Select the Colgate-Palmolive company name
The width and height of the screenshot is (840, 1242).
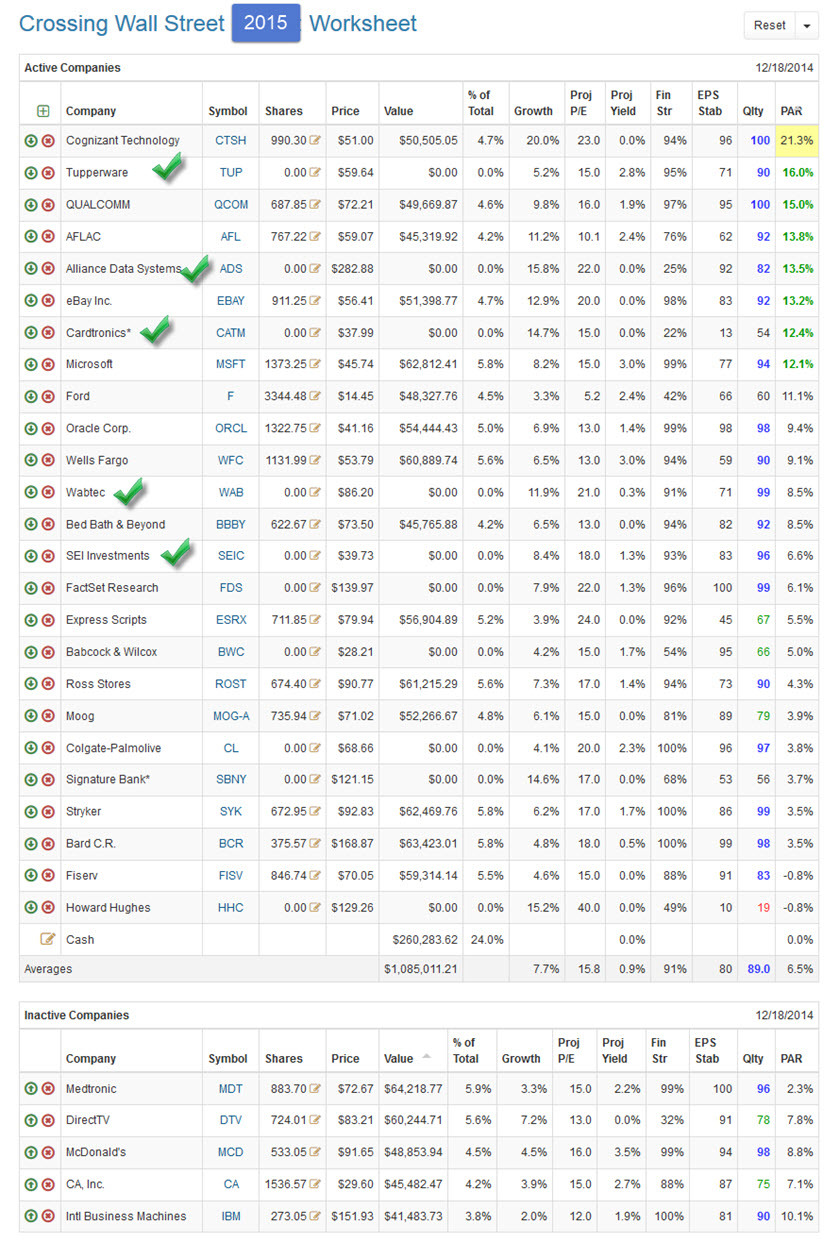click(113, 748)
